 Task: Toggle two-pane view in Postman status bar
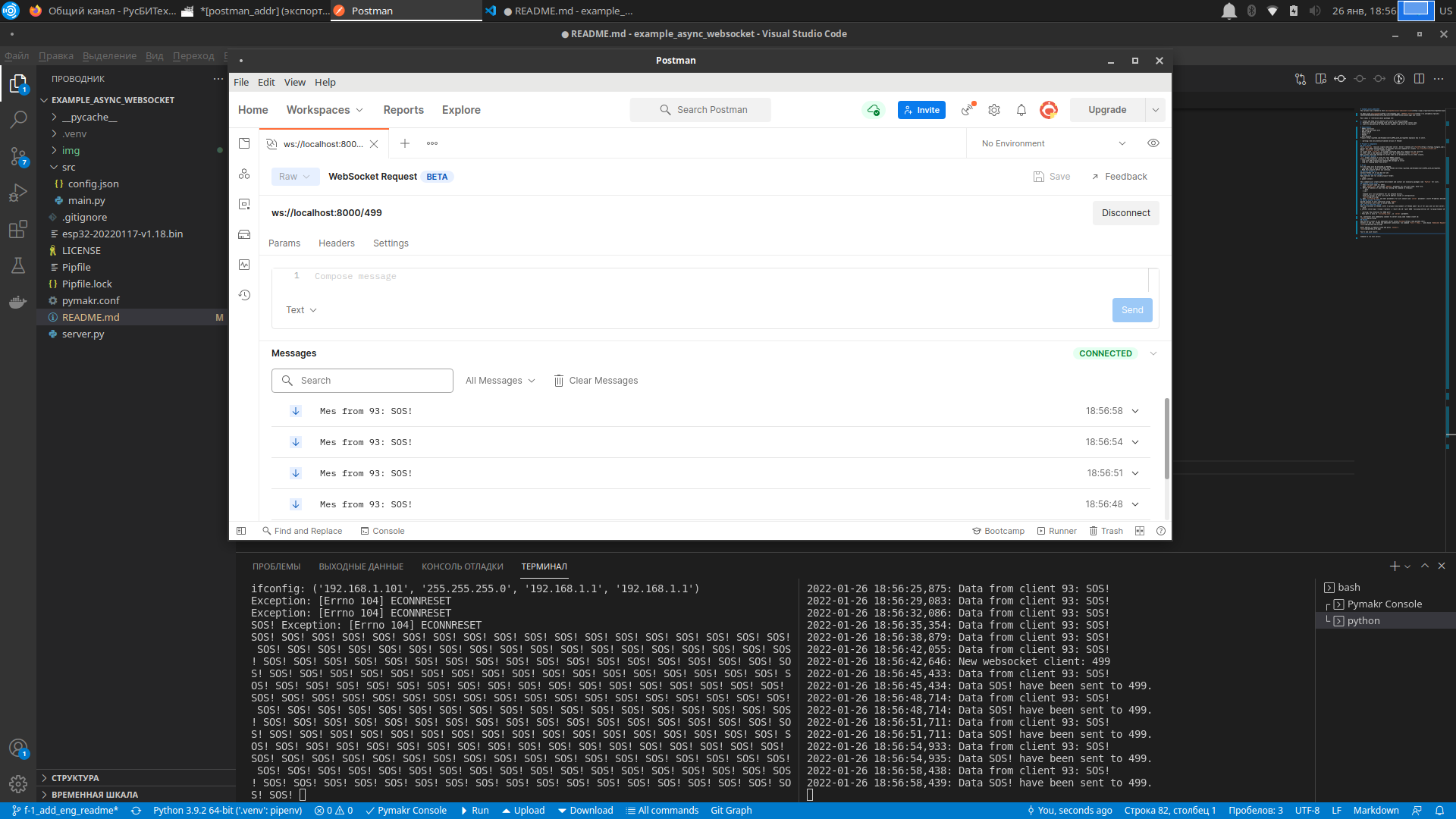point(1139,531)
